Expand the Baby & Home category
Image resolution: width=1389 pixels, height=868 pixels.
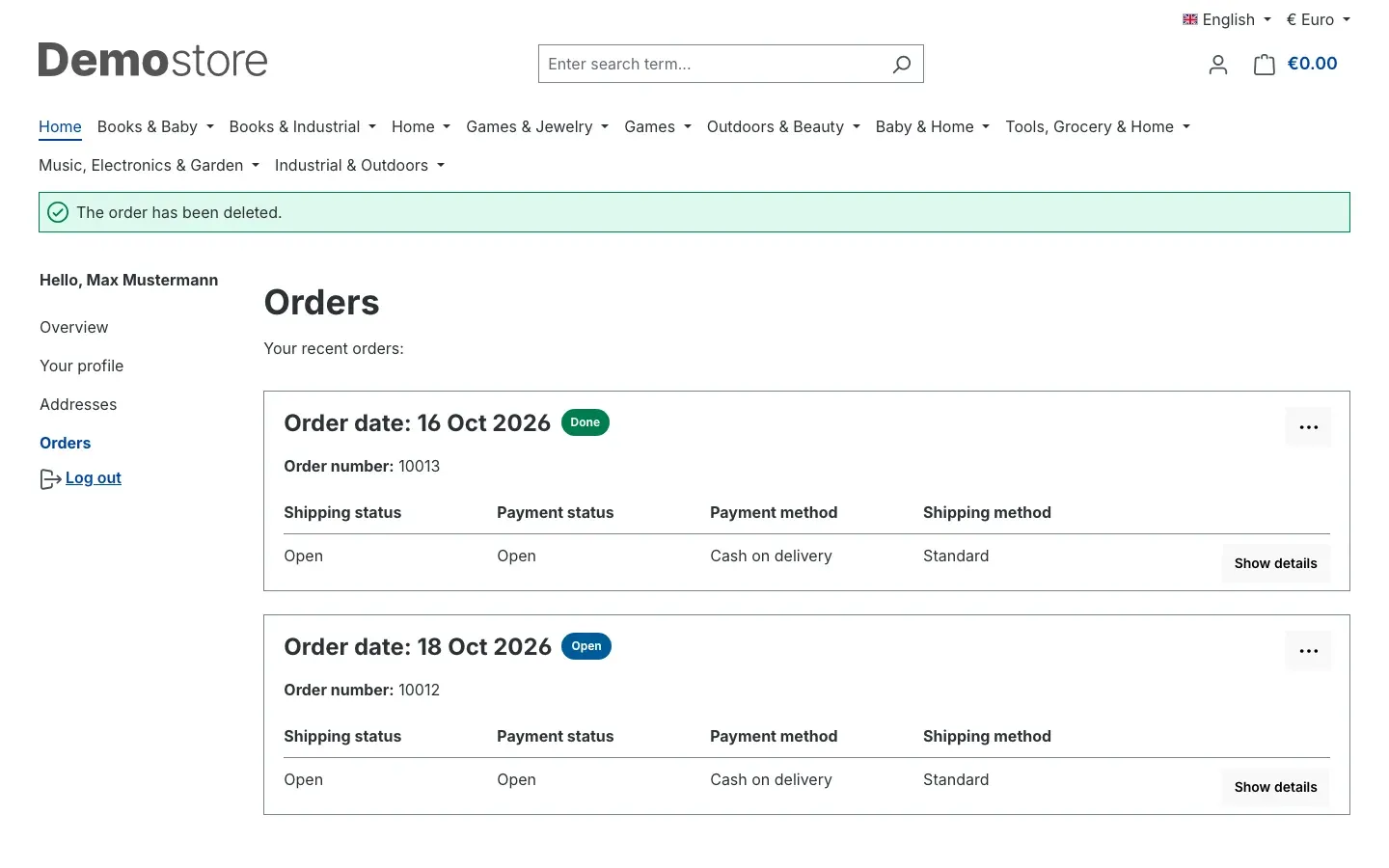[933, 126]
